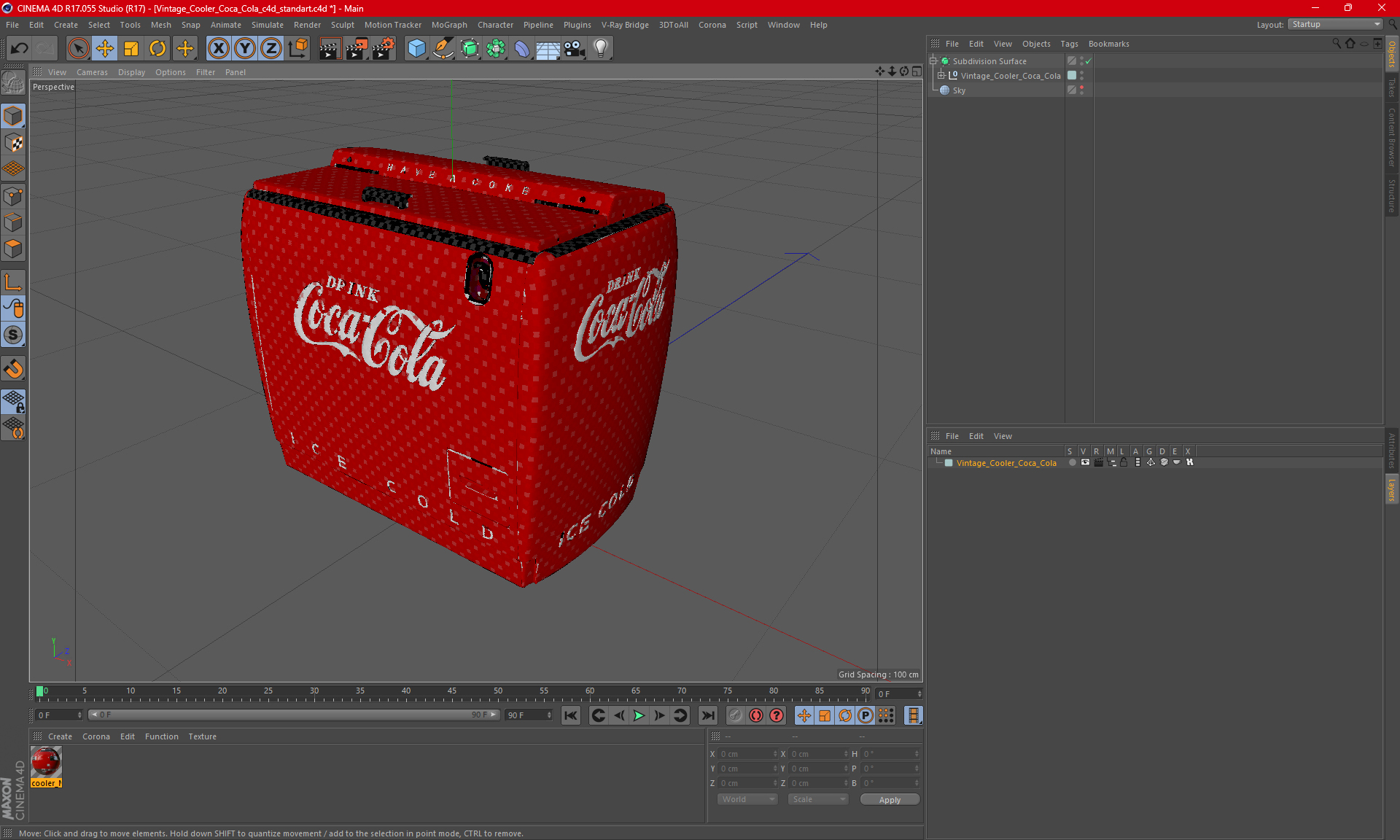Open the MoGraph menu

click(449, 25)
